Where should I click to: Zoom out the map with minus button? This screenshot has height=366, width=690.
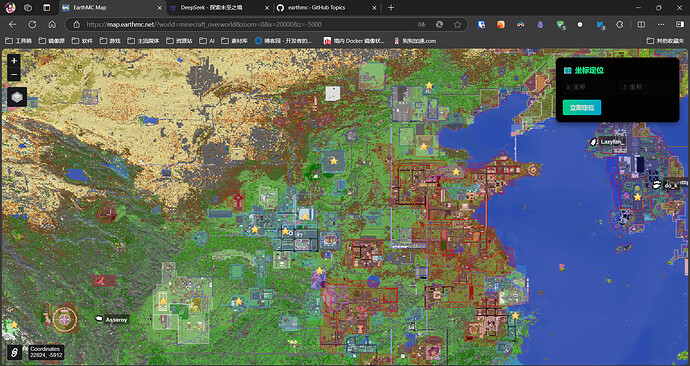[x=14, y=75]
